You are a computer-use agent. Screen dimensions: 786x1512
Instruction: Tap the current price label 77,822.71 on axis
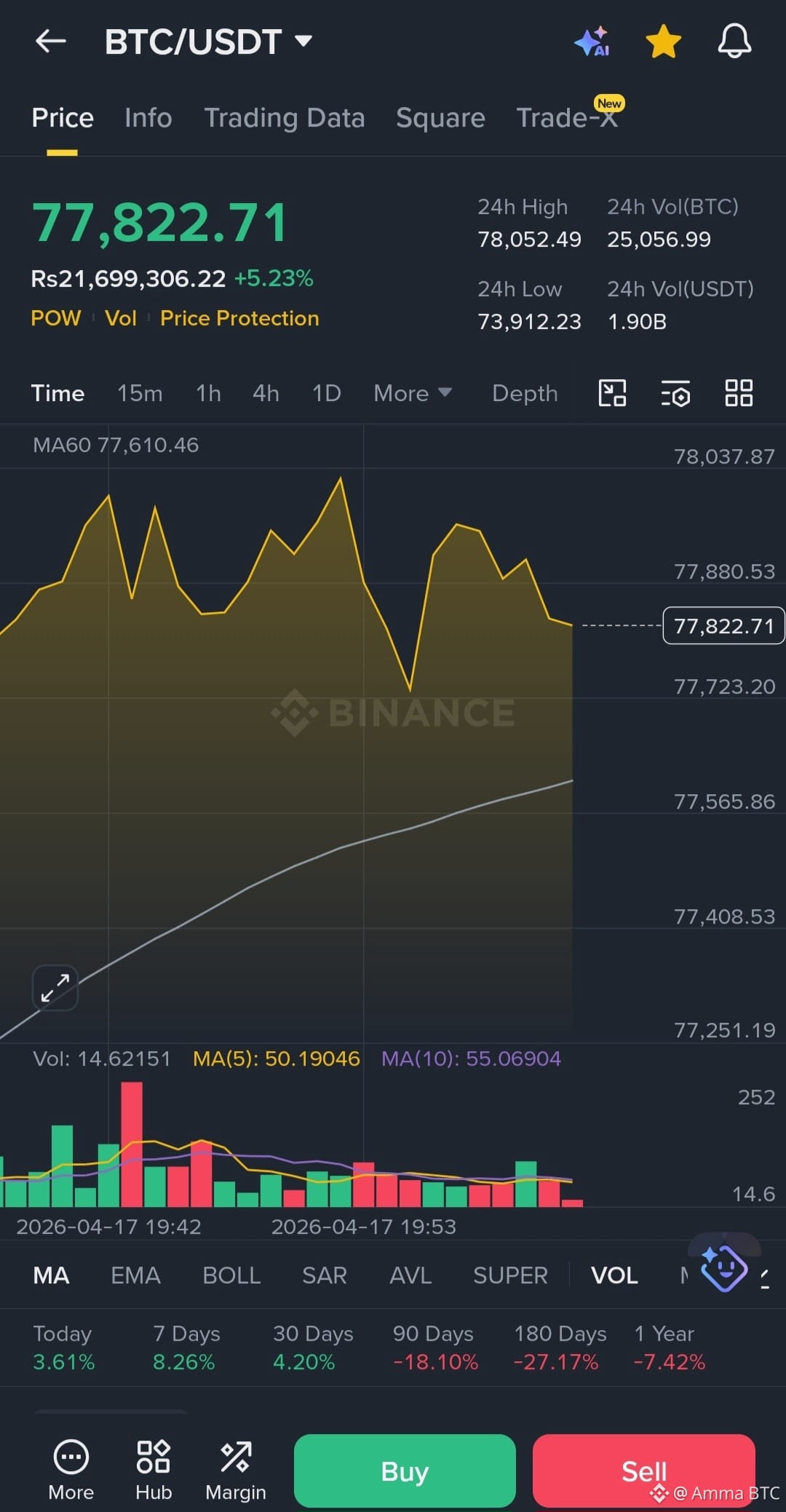[723, 625]
